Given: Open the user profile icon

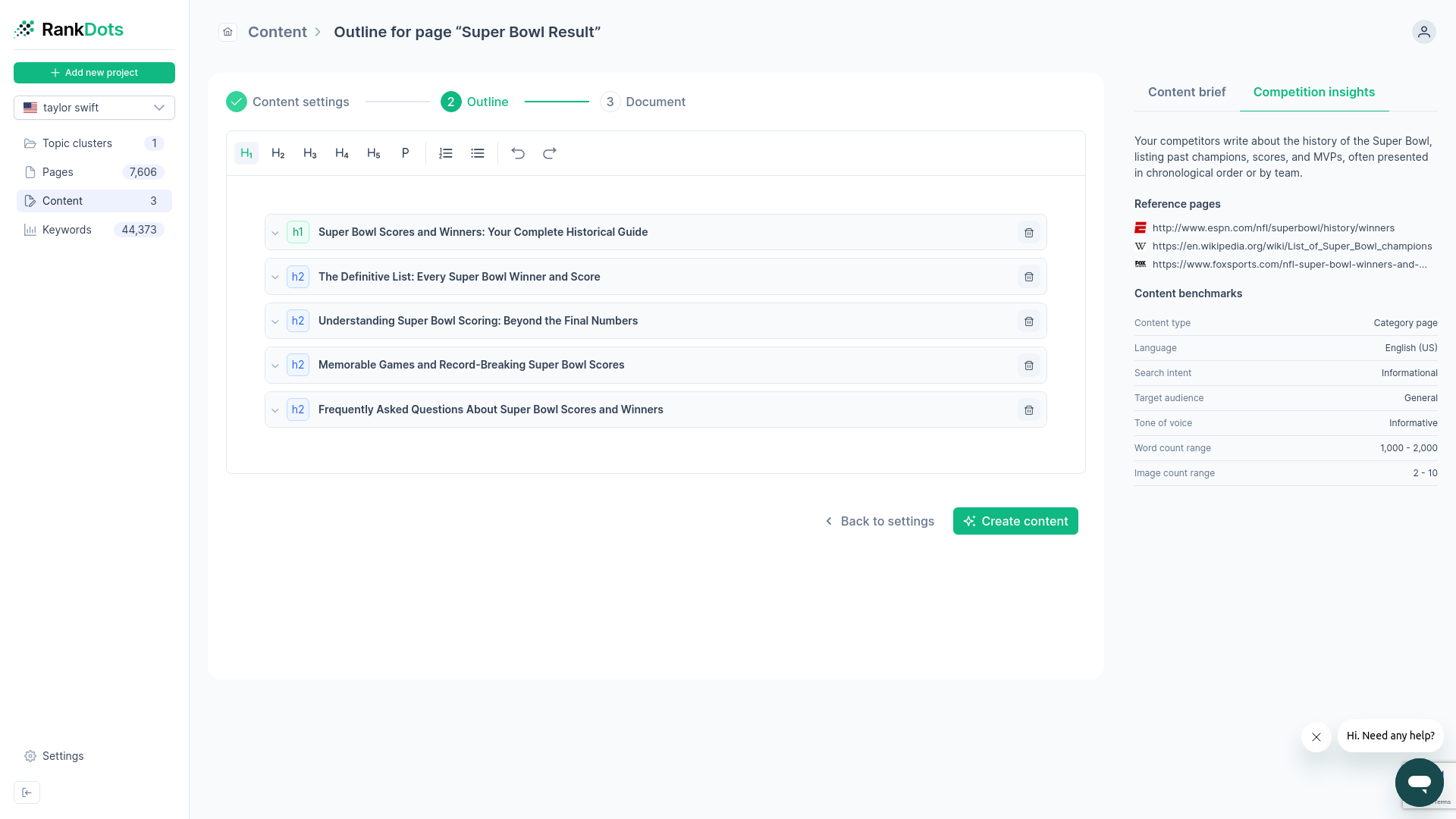Looking at the screenshot, I should click(1423, 32).
